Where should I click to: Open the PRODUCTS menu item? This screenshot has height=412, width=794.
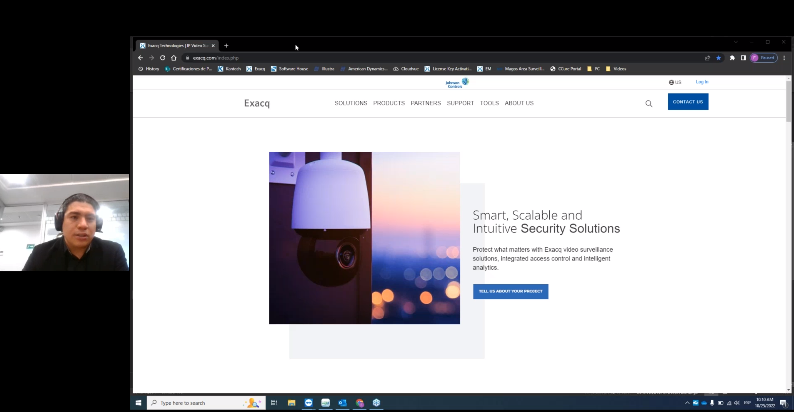point(389,103)
